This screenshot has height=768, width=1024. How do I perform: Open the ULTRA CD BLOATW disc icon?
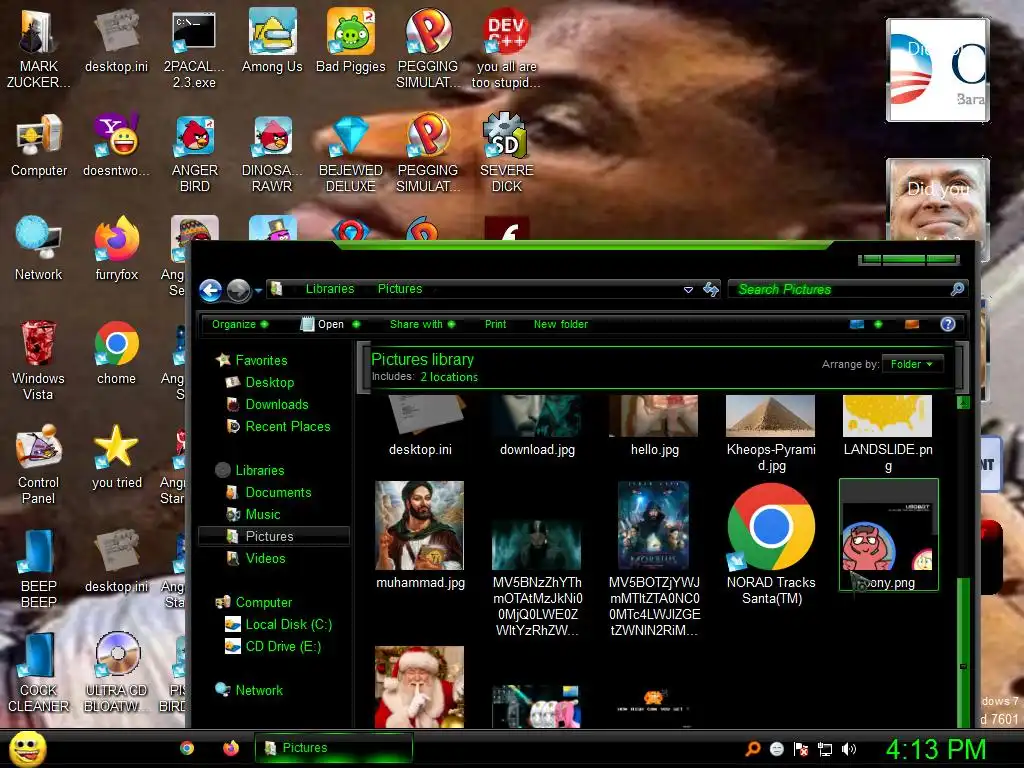[x=116, y=673]
